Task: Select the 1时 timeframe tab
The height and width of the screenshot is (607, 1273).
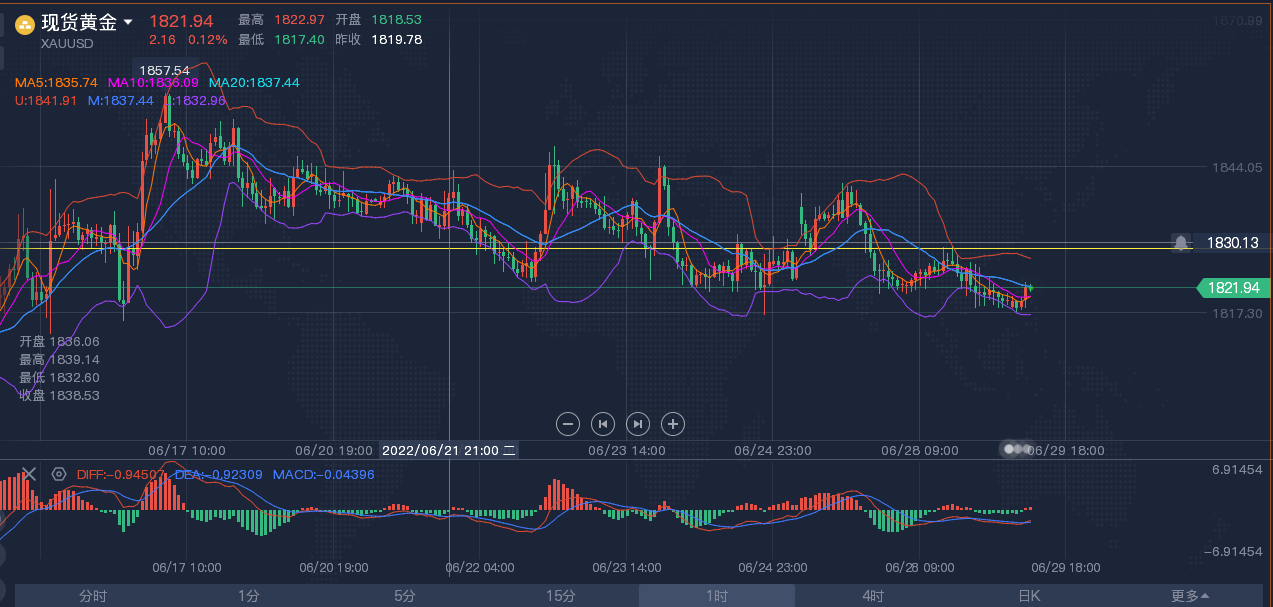Action: coord(717,596)
